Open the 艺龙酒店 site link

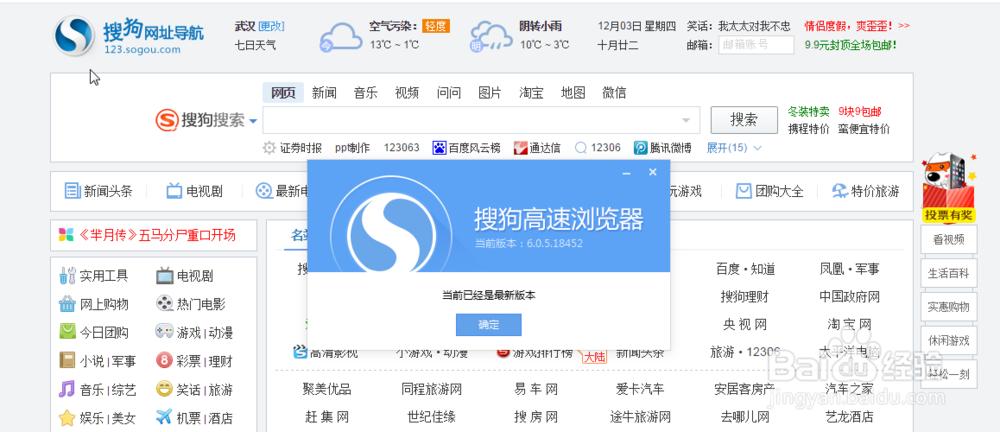849,417
